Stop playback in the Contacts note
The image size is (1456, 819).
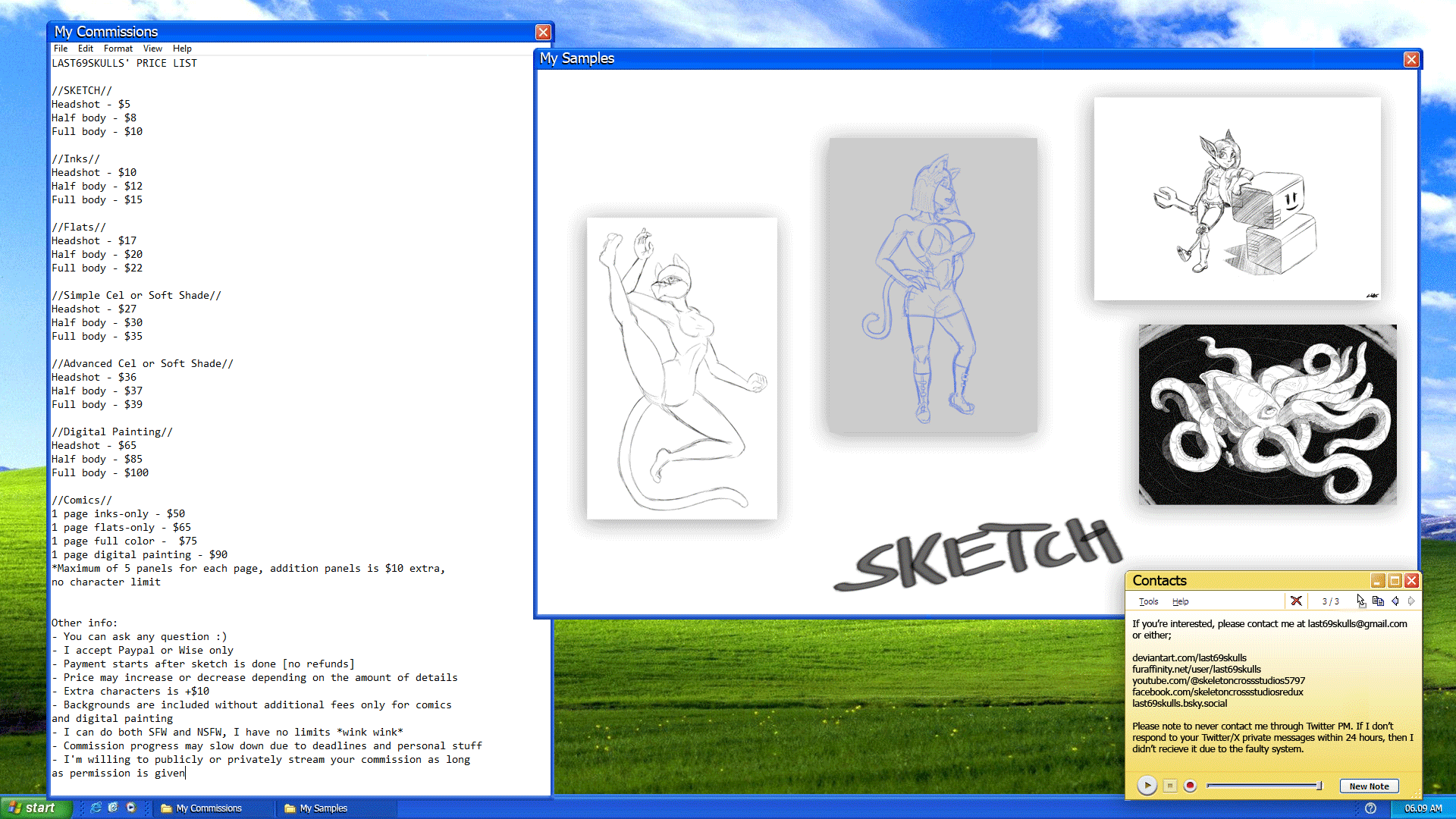tap(1170, 786)
